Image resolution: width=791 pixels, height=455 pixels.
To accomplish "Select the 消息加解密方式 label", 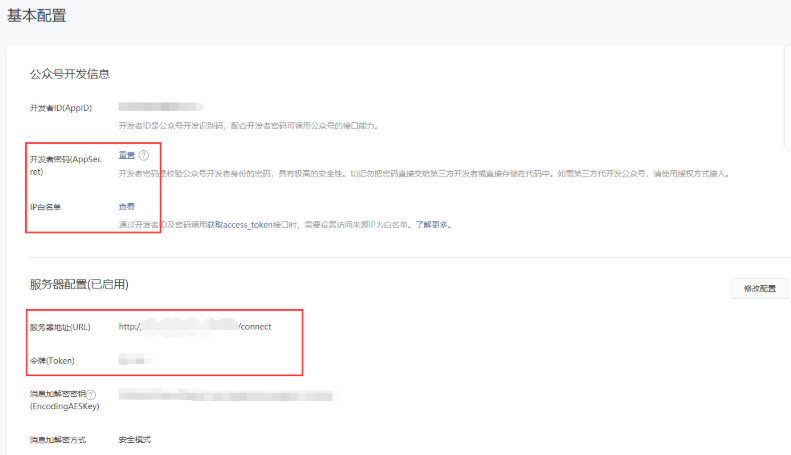I will click(58, 440).
